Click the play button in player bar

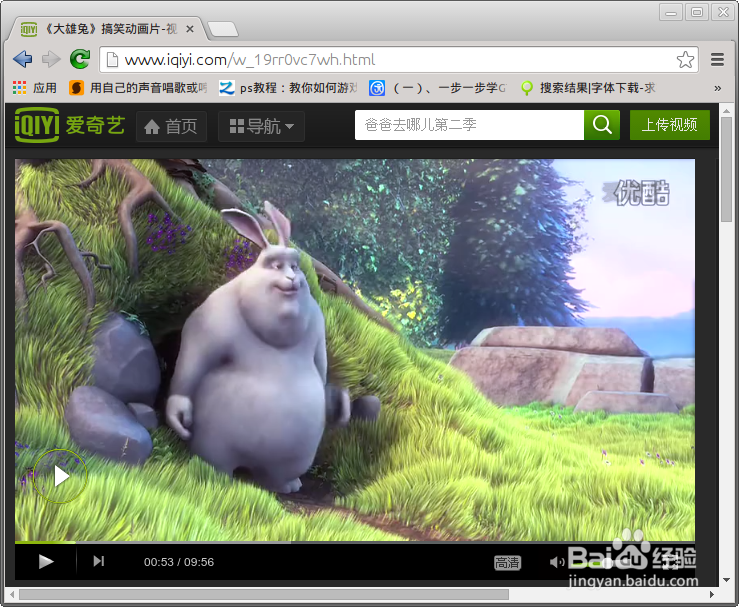click(x=46, y=561)
